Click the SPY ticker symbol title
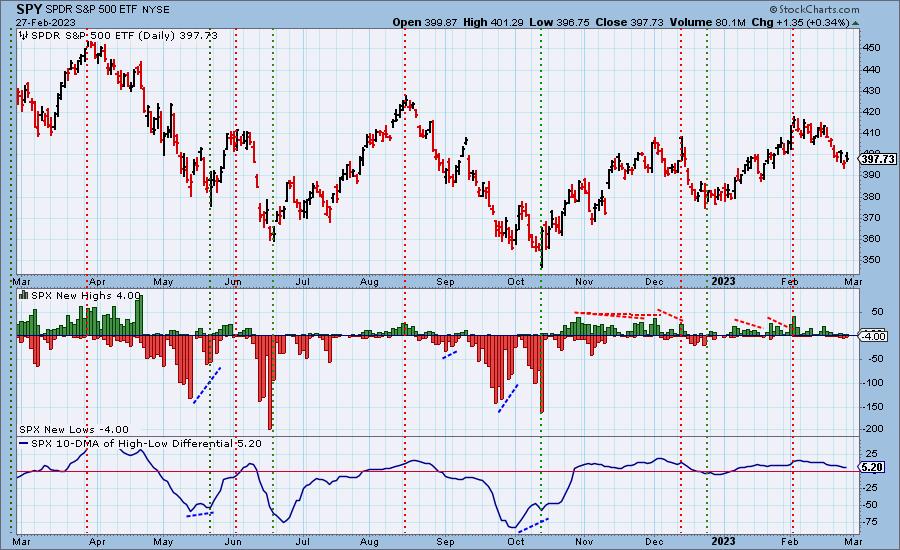The height and width of the screenshot is (550, 900). [29, 9]
